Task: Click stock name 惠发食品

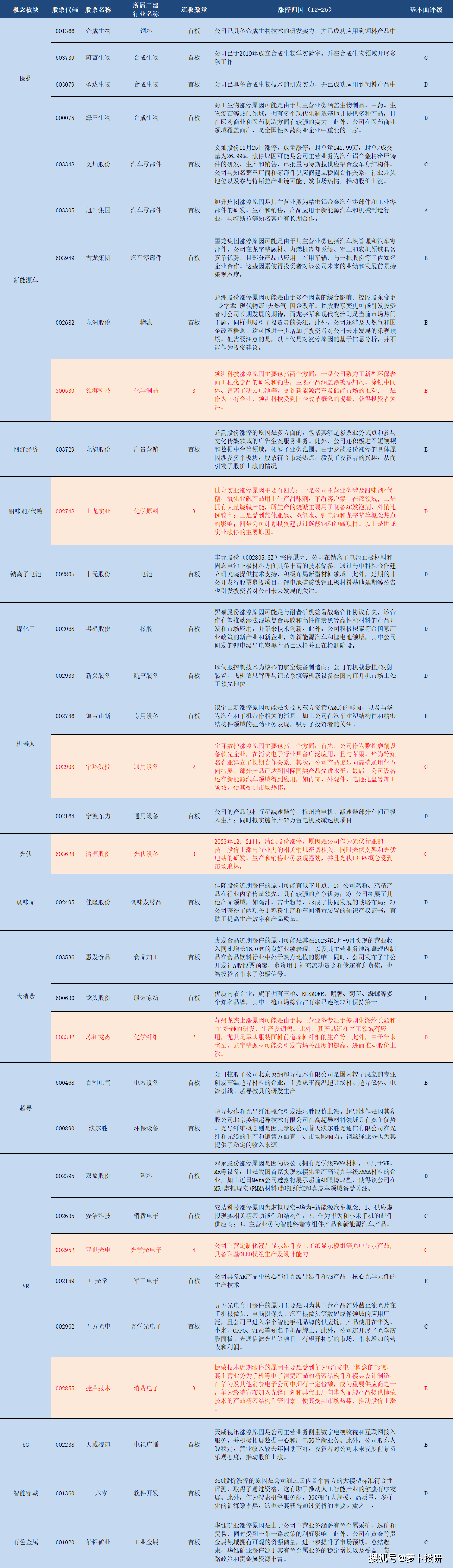Action: pos(98,958)
